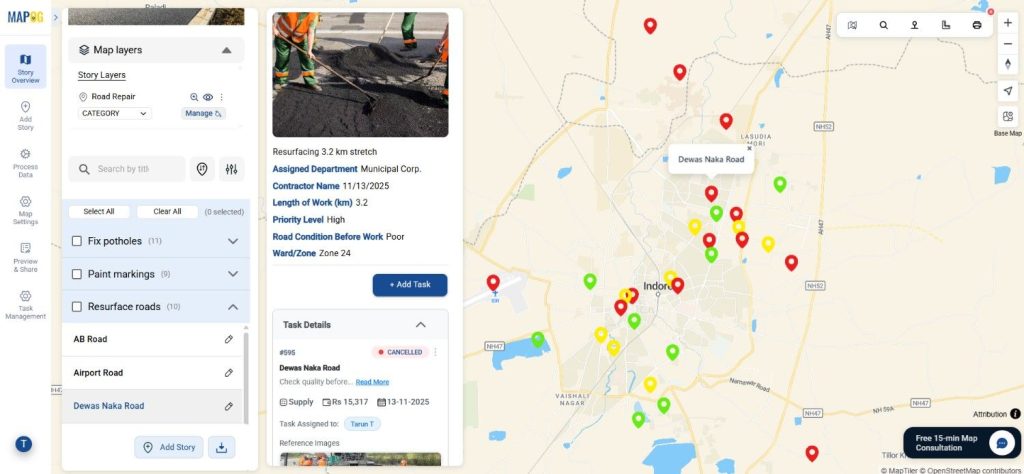Expand the Fix potholes category

point(232,242)
